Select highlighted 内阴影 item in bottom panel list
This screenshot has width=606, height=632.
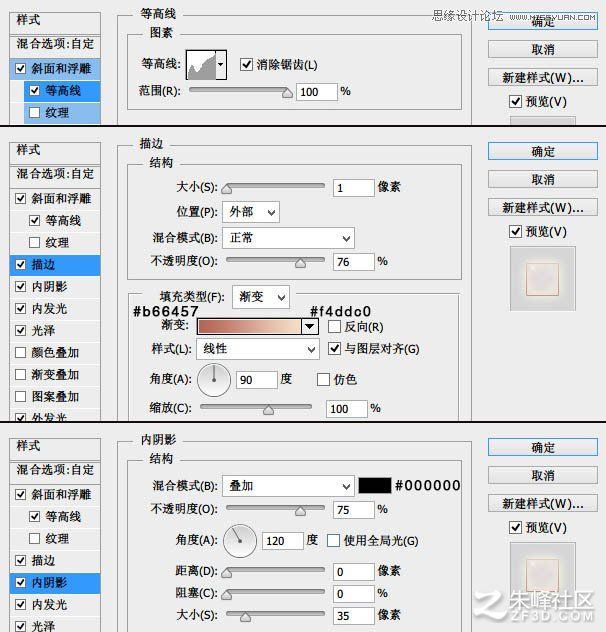55,583
